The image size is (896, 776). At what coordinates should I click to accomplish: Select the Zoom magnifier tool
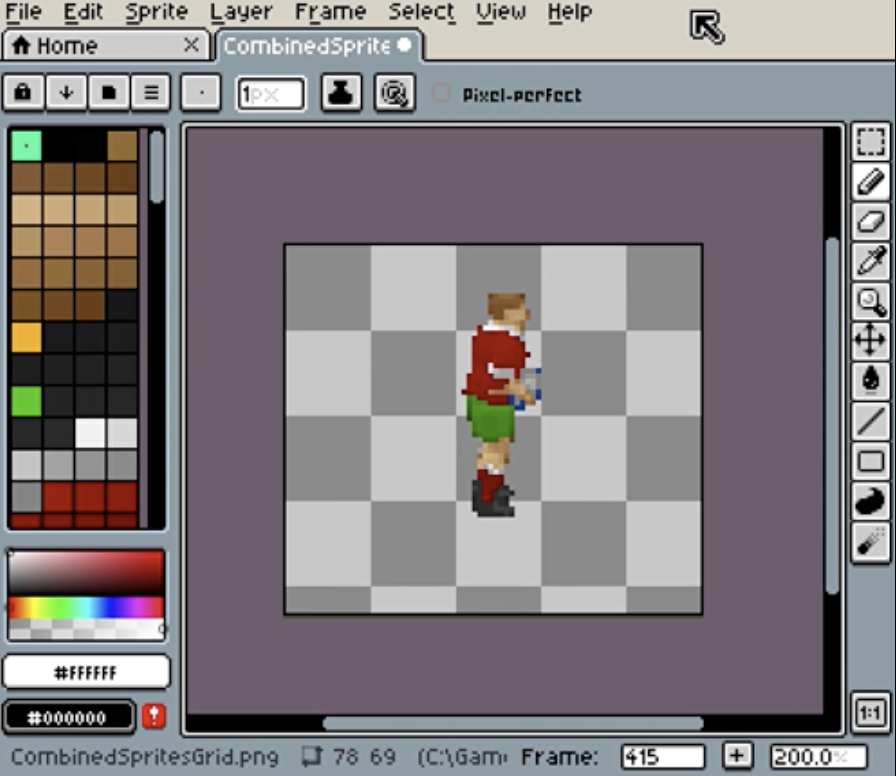coord(871,300)
